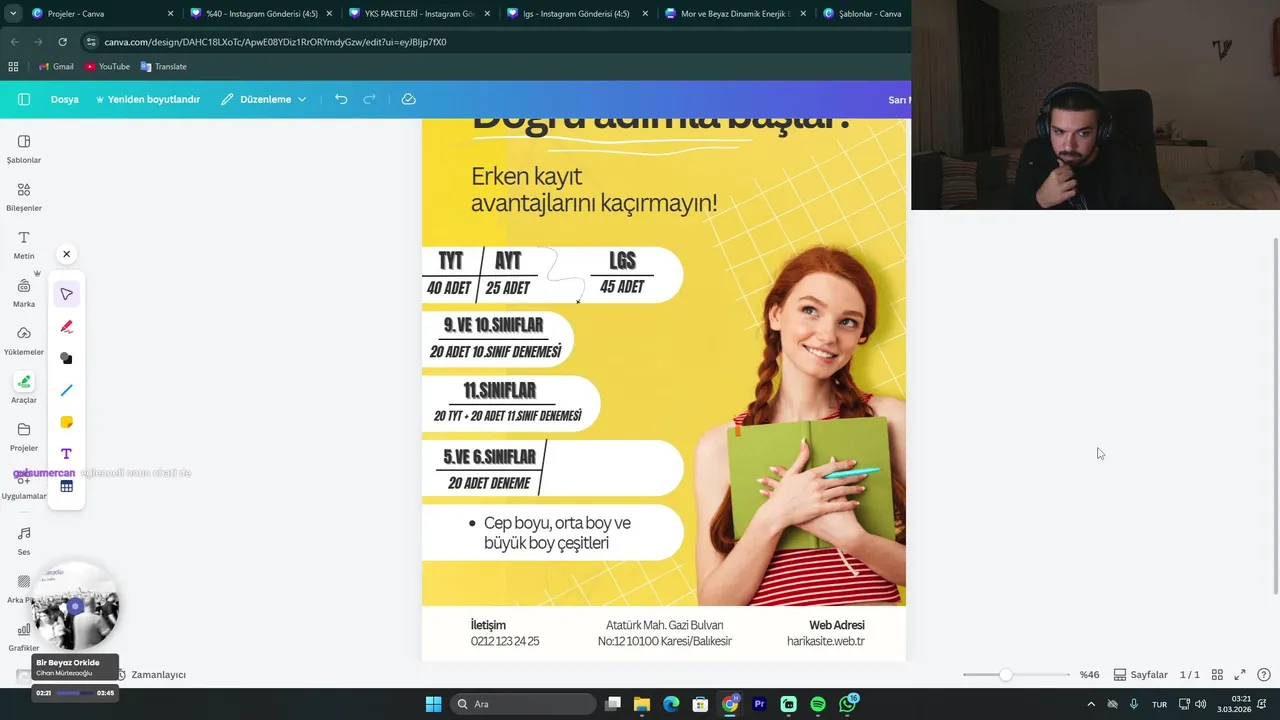Open the Gmail bookmark

[56, 66]
